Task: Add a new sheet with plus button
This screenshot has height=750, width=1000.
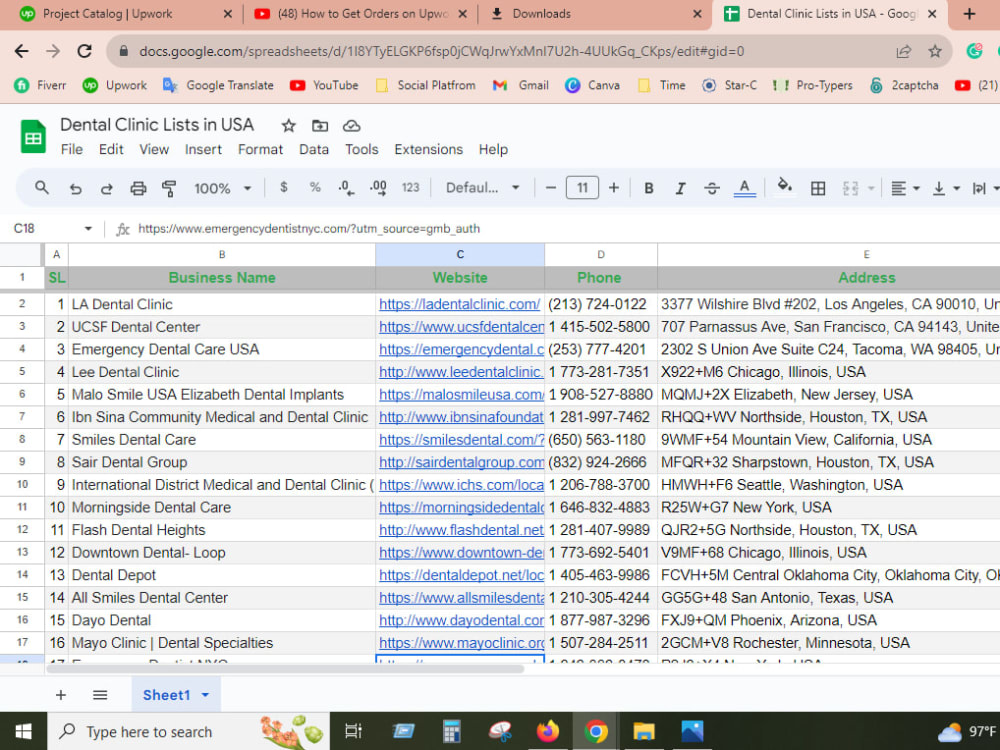Action: [x=61, y=695]
